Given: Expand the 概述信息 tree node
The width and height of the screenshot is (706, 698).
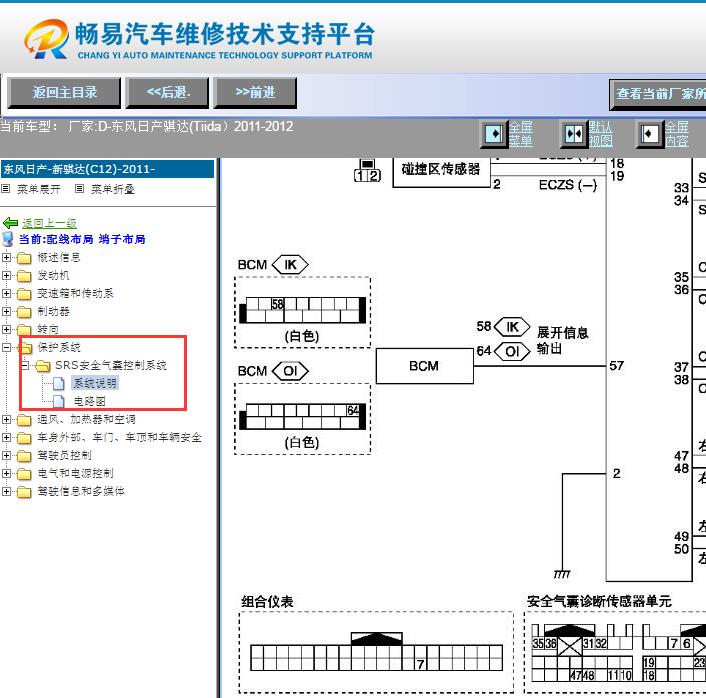Looking at the screenshot, I should [x=6, y=258].
